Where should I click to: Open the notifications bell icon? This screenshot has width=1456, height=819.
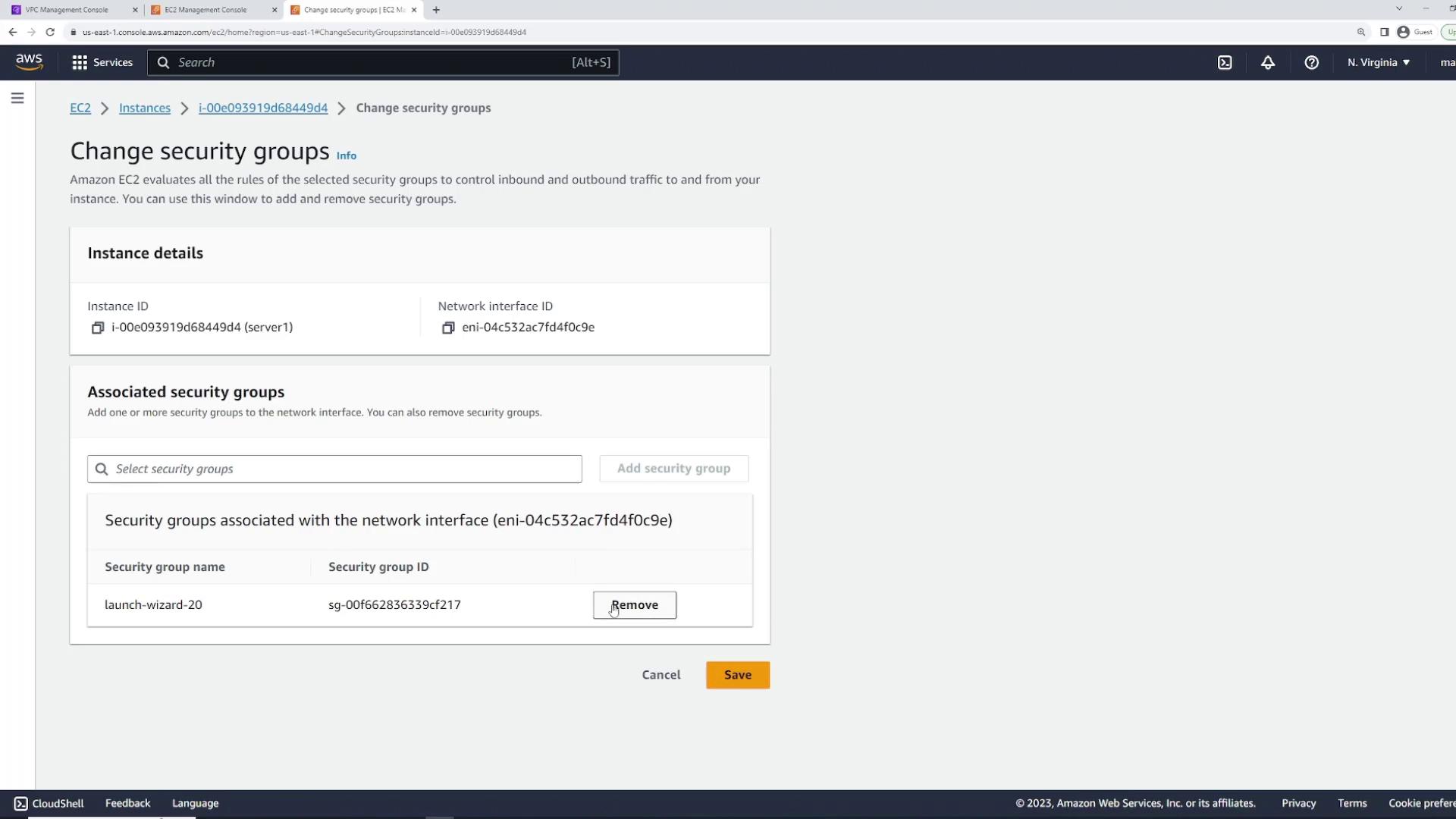coord(1268,62)
